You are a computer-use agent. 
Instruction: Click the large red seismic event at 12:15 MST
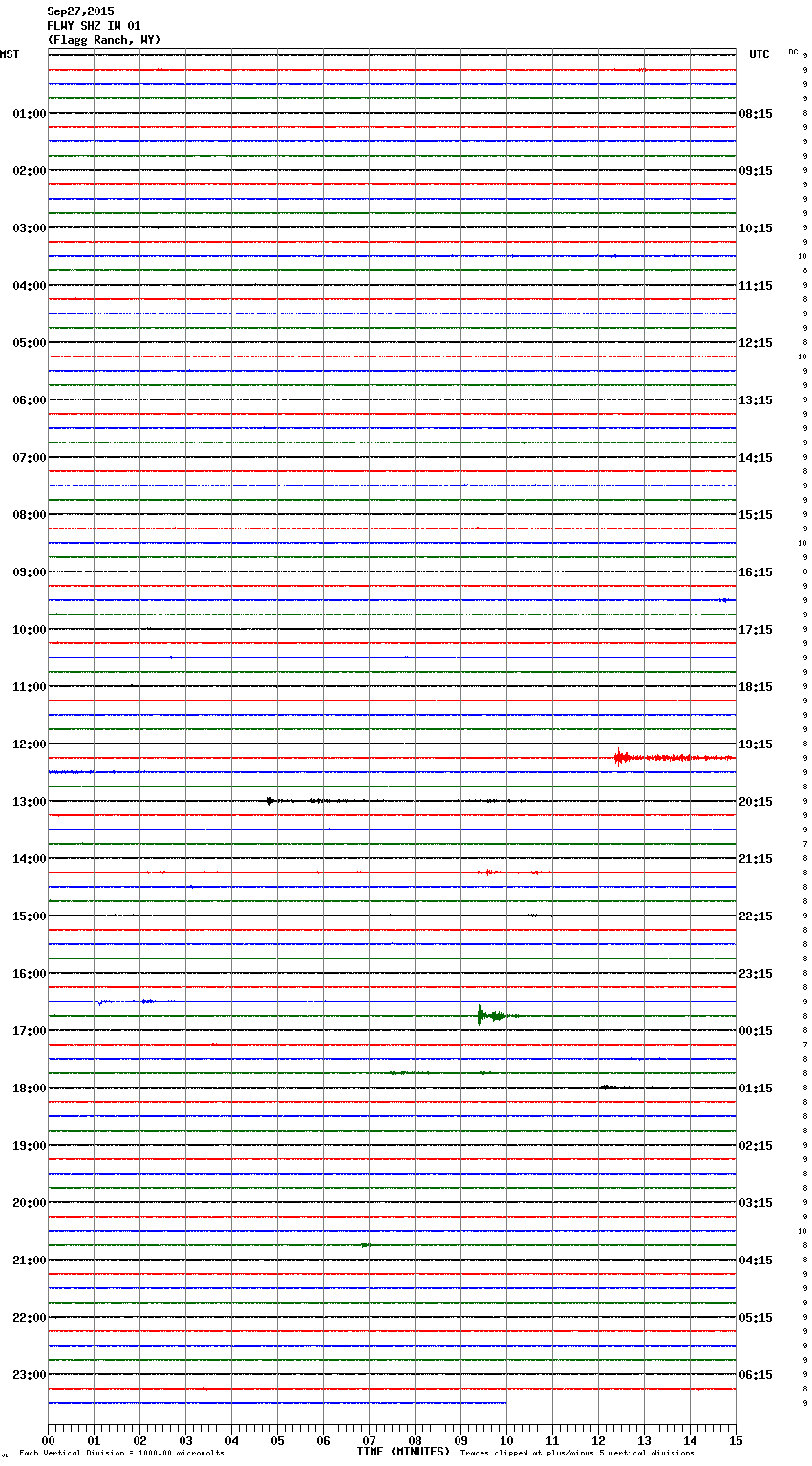click(x=623, y=758)
